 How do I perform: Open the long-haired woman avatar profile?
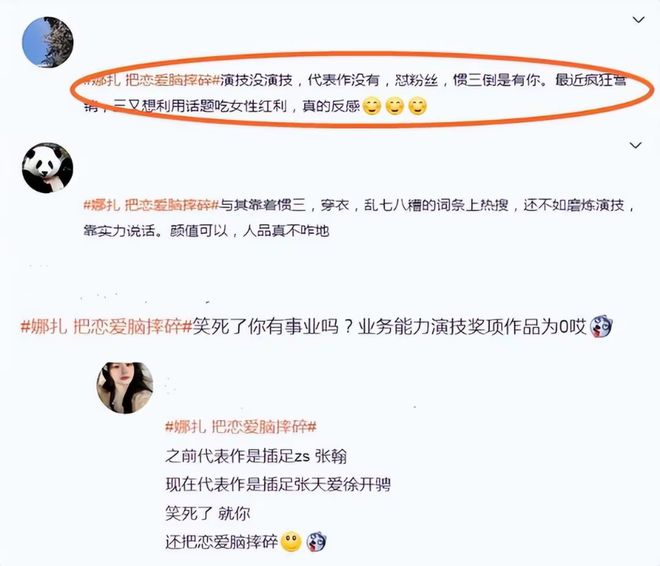(125, 388)
